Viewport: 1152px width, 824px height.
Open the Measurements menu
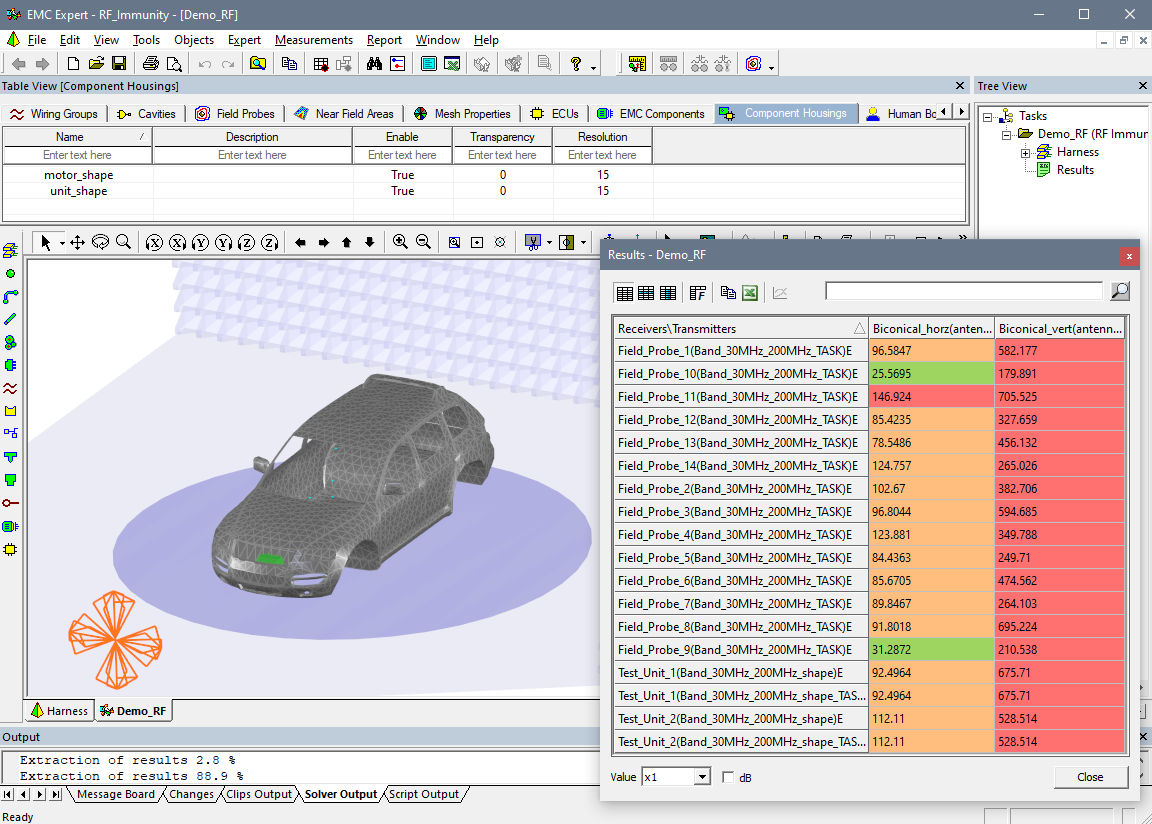(314, 40)
